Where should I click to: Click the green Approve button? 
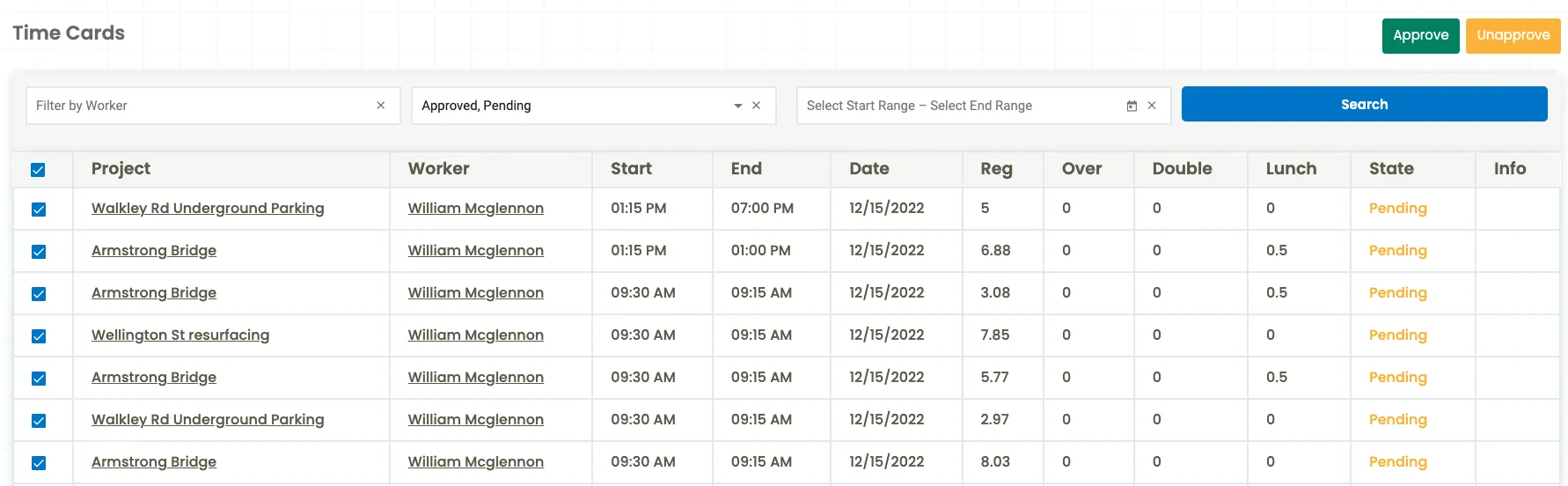(1420, 36)
